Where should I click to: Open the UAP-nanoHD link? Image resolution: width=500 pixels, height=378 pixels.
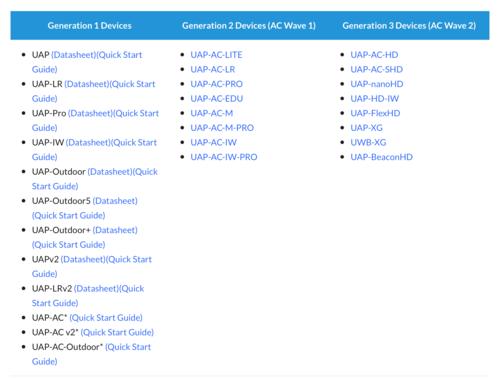tap(377, 84)
